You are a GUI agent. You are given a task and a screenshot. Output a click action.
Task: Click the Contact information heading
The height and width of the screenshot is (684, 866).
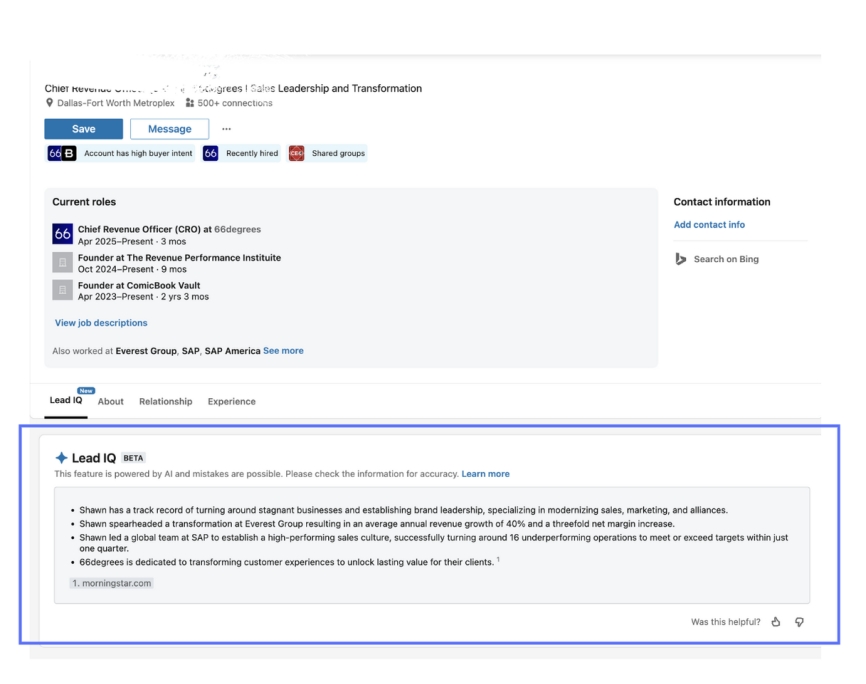coord(722,202)
